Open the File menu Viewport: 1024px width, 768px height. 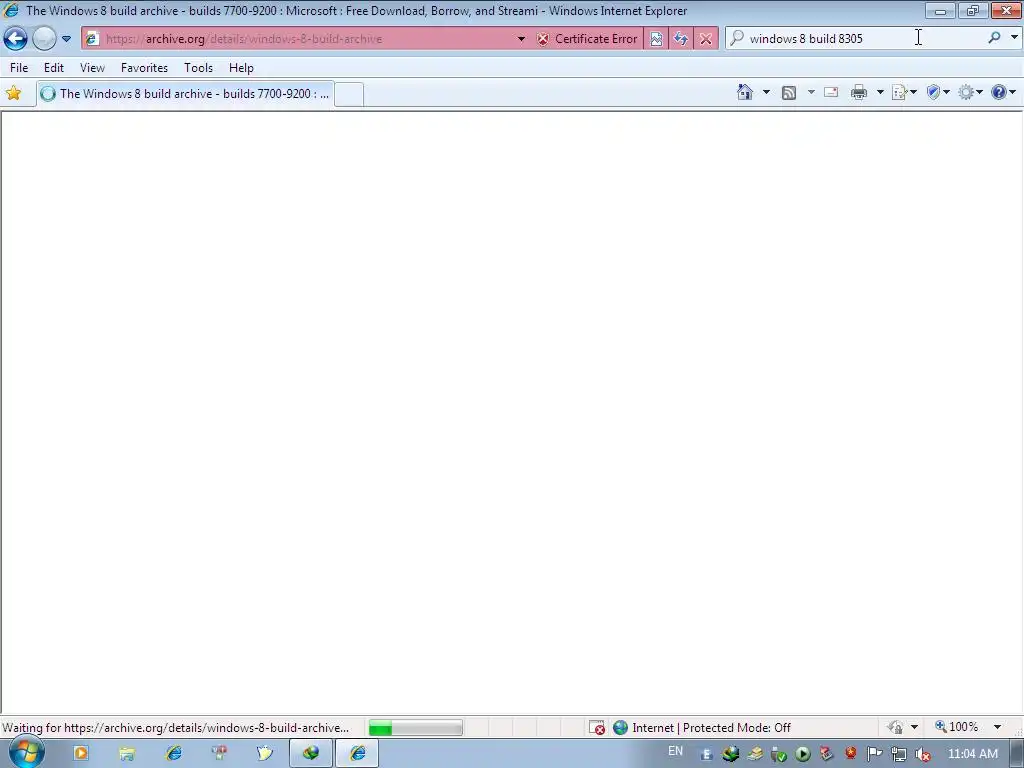pyautogui.click(x=19, y=68)
